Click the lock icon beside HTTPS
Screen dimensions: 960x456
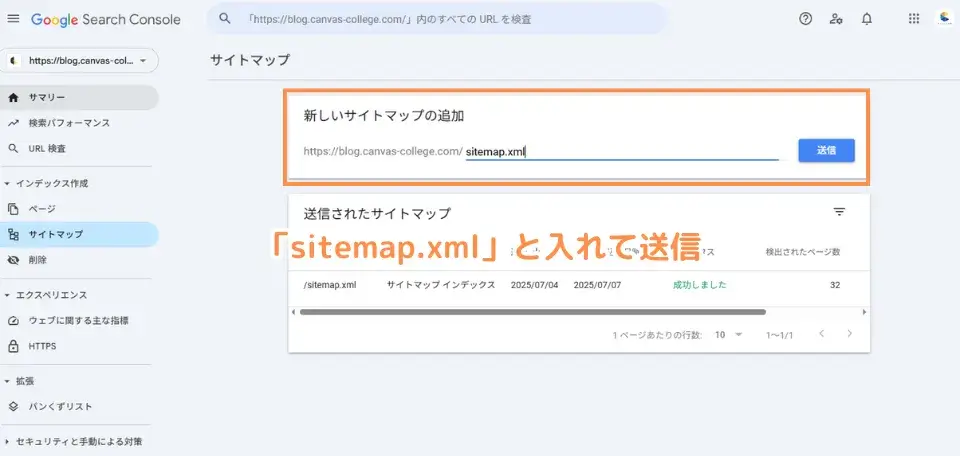[x=13, y=346]
